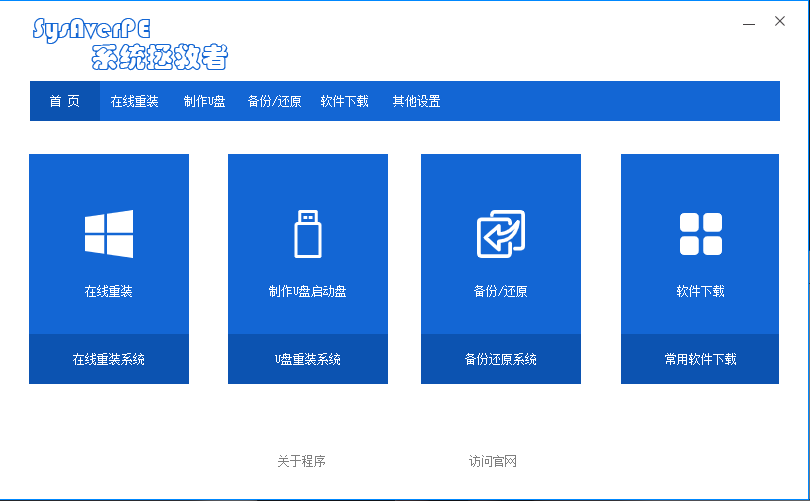Minimize the SysAverPE window

tap(749, 22)
